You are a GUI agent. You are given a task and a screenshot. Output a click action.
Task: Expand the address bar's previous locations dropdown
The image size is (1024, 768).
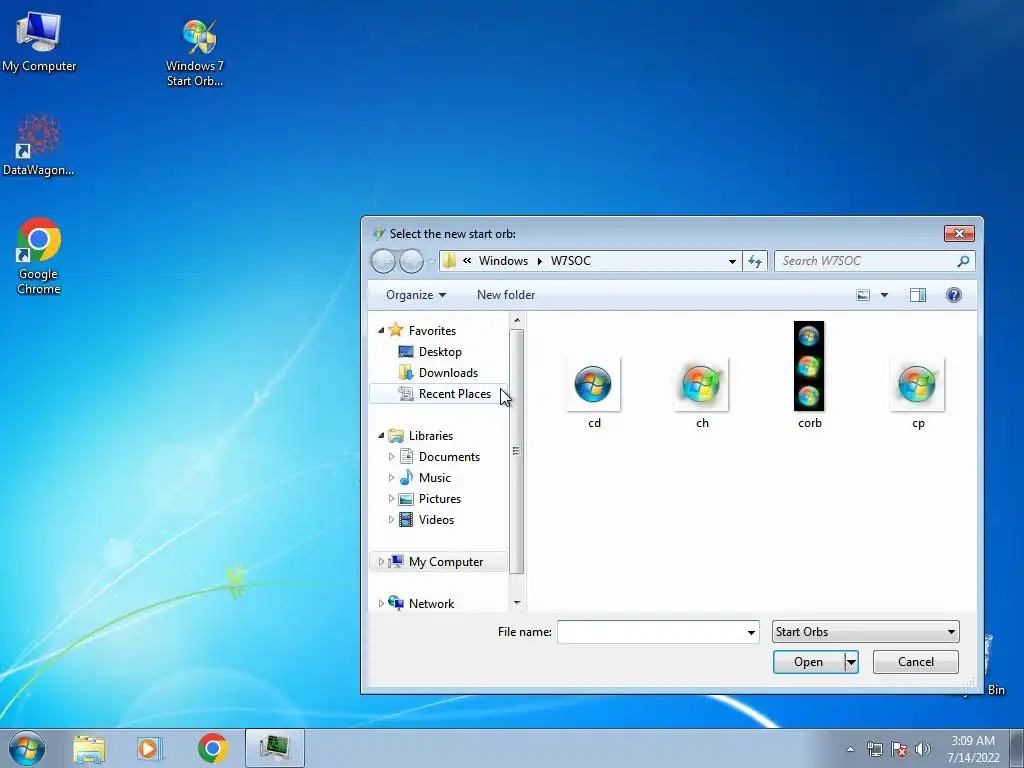pos(732,261)
